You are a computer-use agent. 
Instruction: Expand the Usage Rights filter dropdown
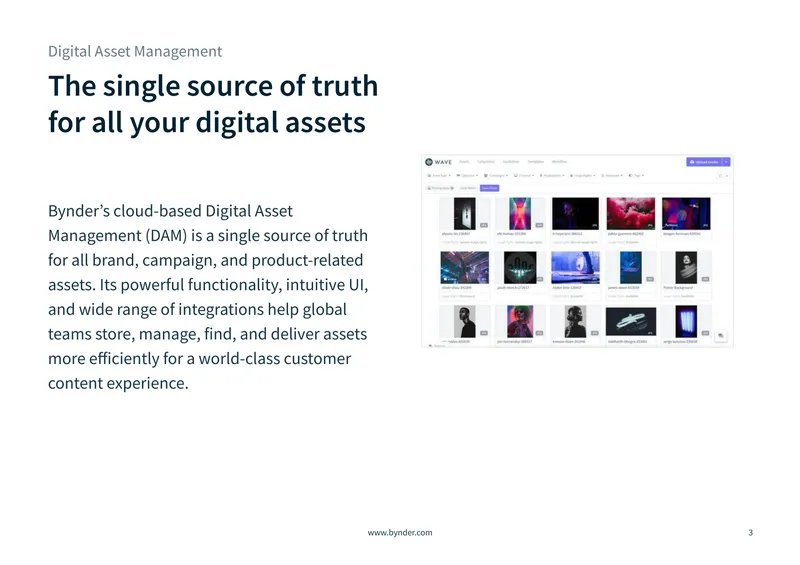pyautogui.click(x=583, y=176)
